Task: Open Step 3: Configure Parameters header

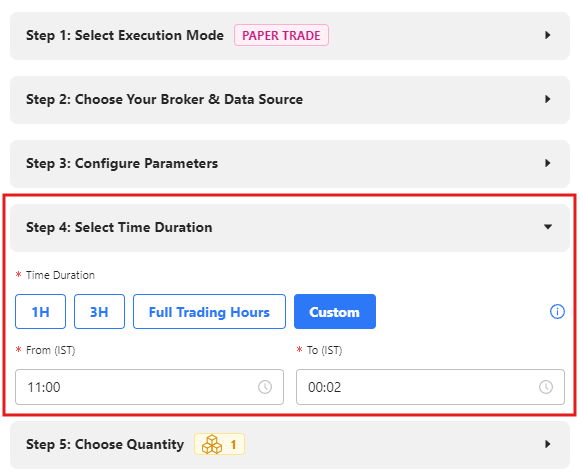Action: 290,164
